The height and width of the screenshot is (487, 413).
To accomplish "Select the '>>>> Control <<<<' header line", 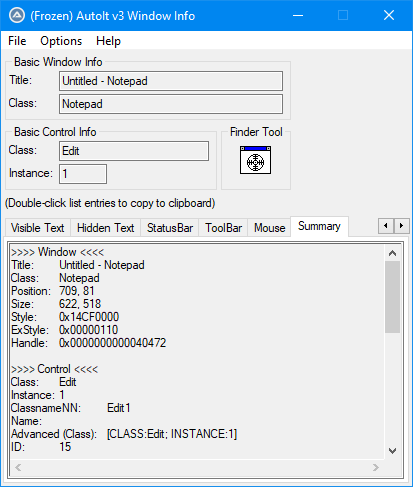I will pyautogui.click(x=54, y=369).
